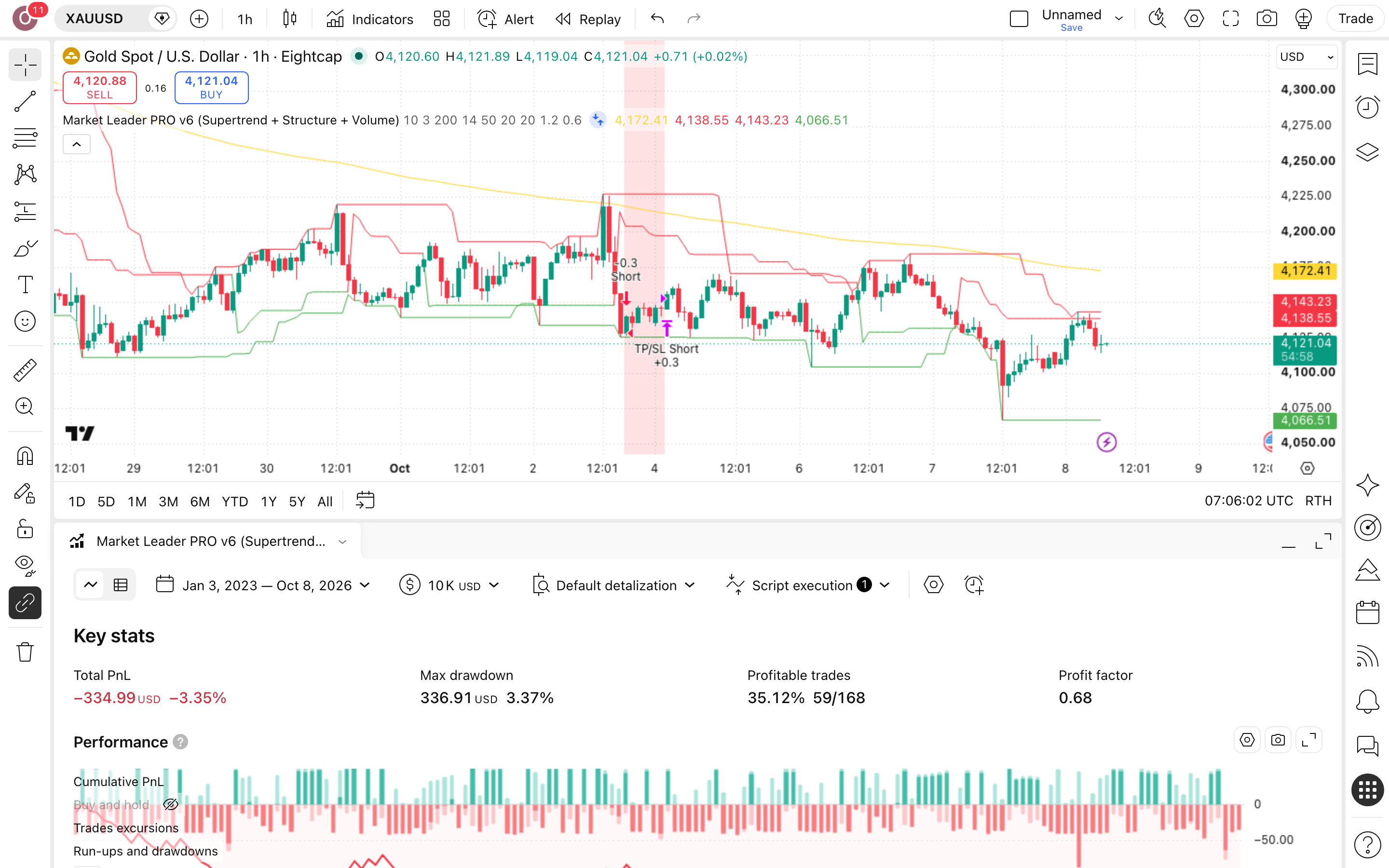Switch to the list of trades view
Image resolution: width=1389 pixels, height=868 pixels.
pyautogui.click(x=121, y=585)
